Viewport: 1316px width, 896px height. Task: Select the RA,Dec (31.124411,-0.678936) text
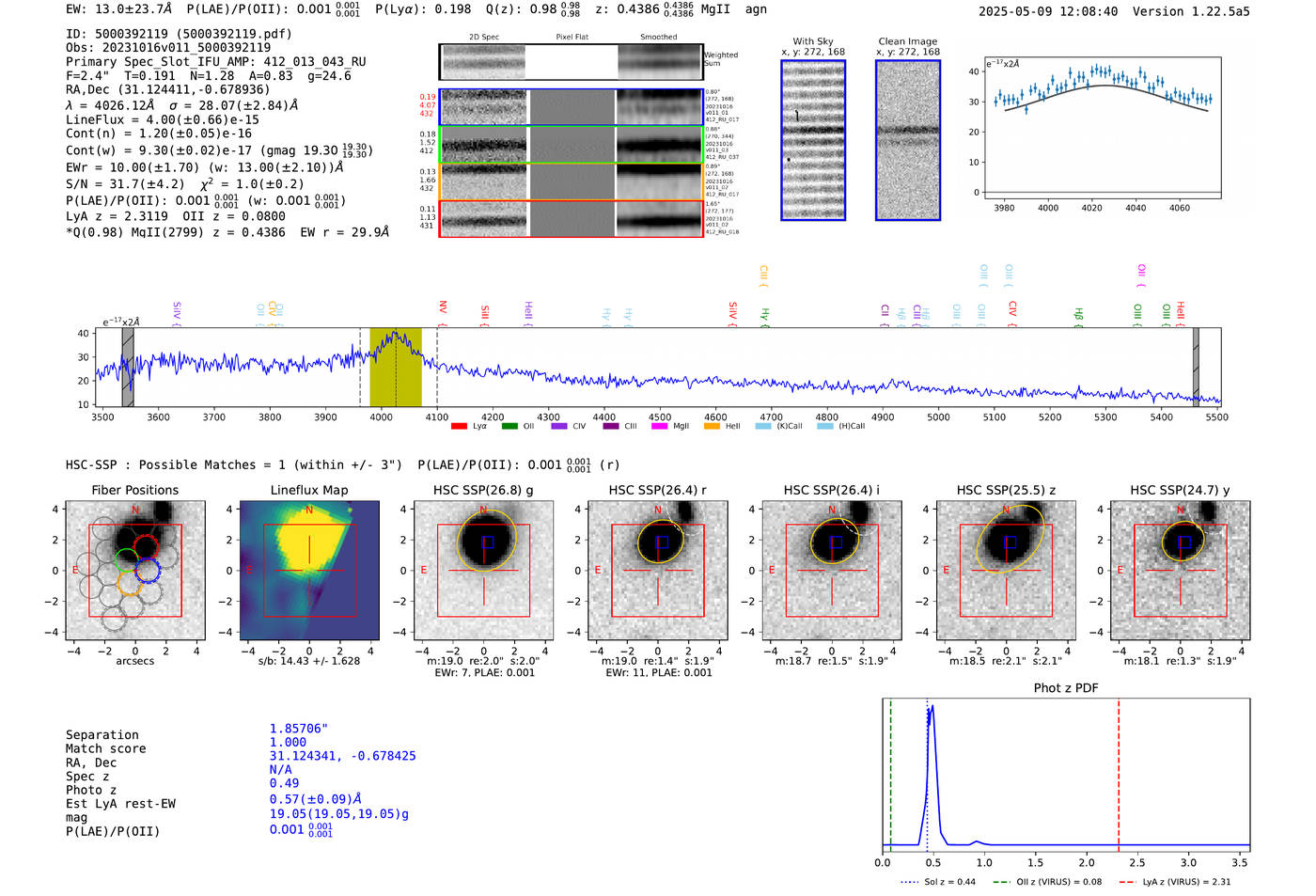[168, 89]
